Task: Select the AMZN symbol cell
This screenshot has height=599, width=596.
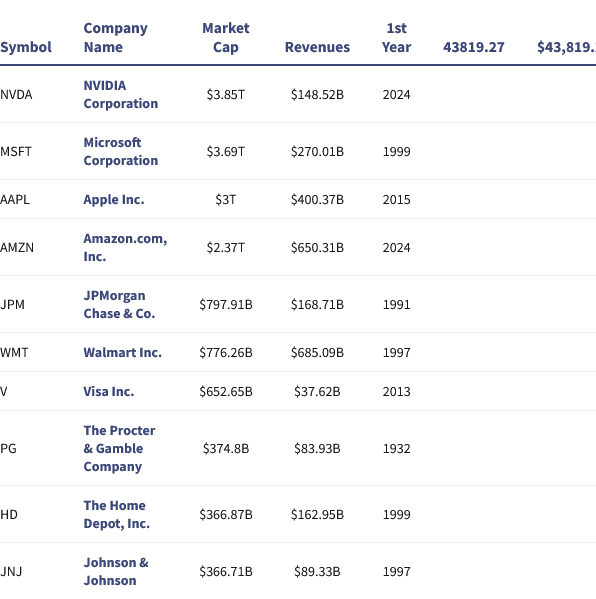Action: tap(17, 248)
